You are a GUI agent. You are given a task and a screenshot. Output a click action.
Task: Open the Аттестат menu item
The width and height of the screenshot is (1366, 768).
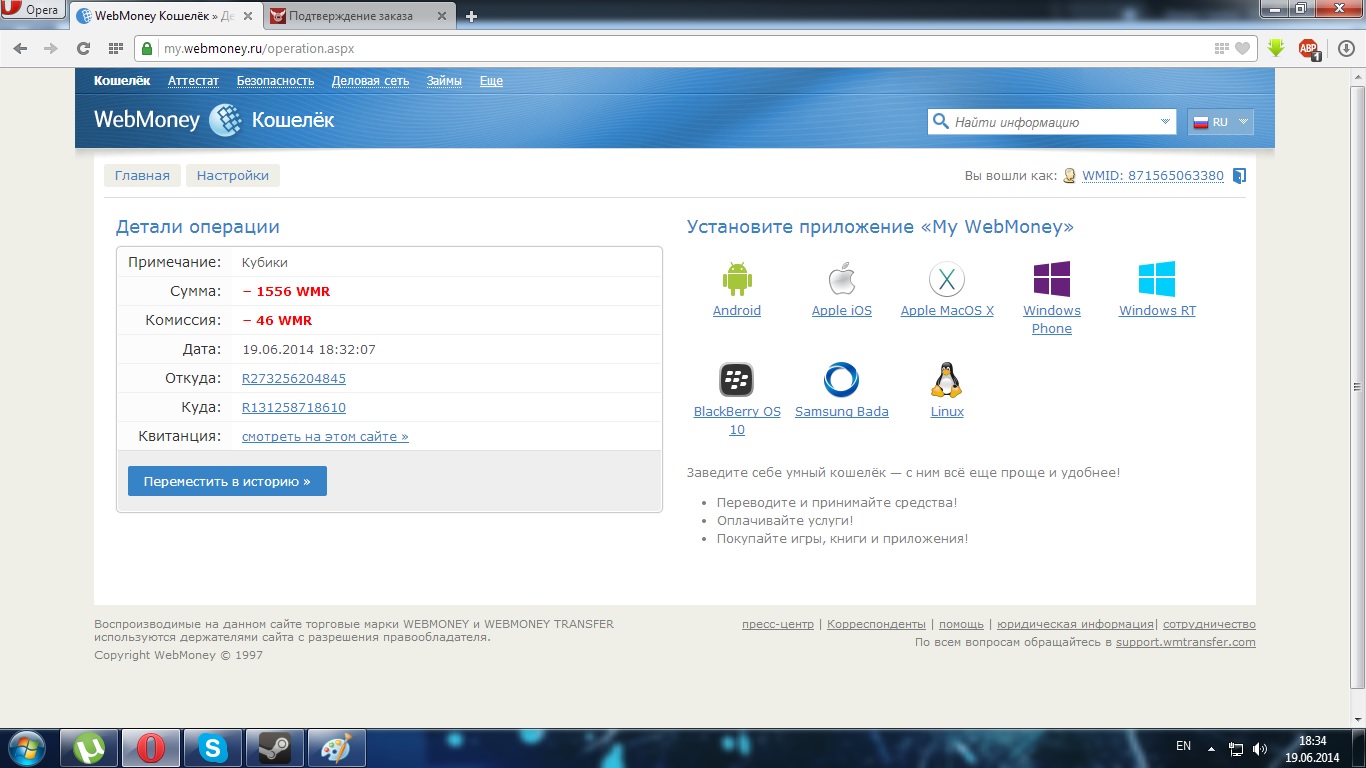[193, 81]
